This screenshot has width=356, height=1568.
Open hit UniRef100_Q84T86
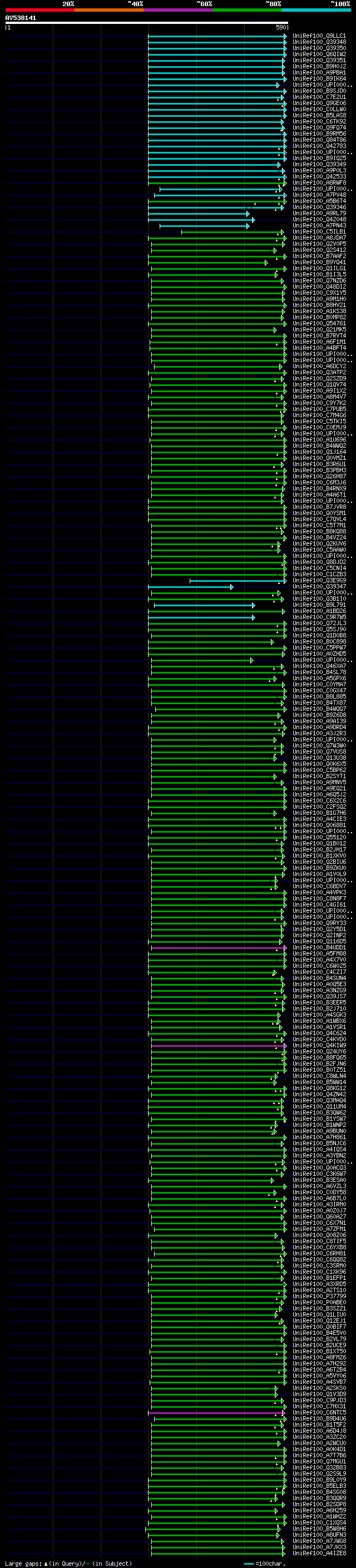(x=319, y=140)
